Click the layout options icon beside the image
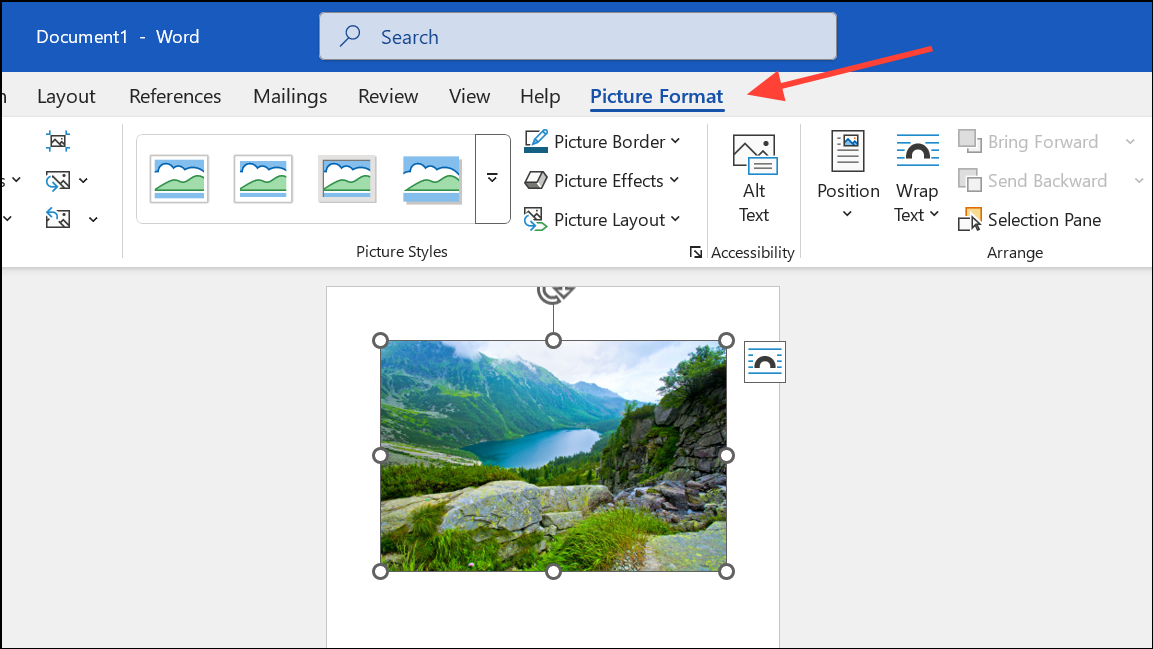Viewport: 1153px width, 649px height. click(764, 362)
